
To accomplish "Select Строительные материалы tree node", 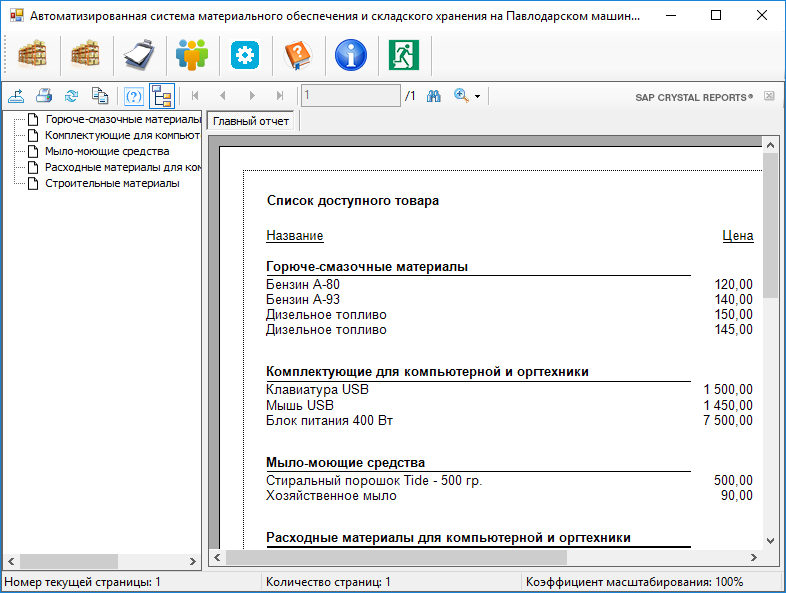I will pyautogui.click(x=112, y=183).
